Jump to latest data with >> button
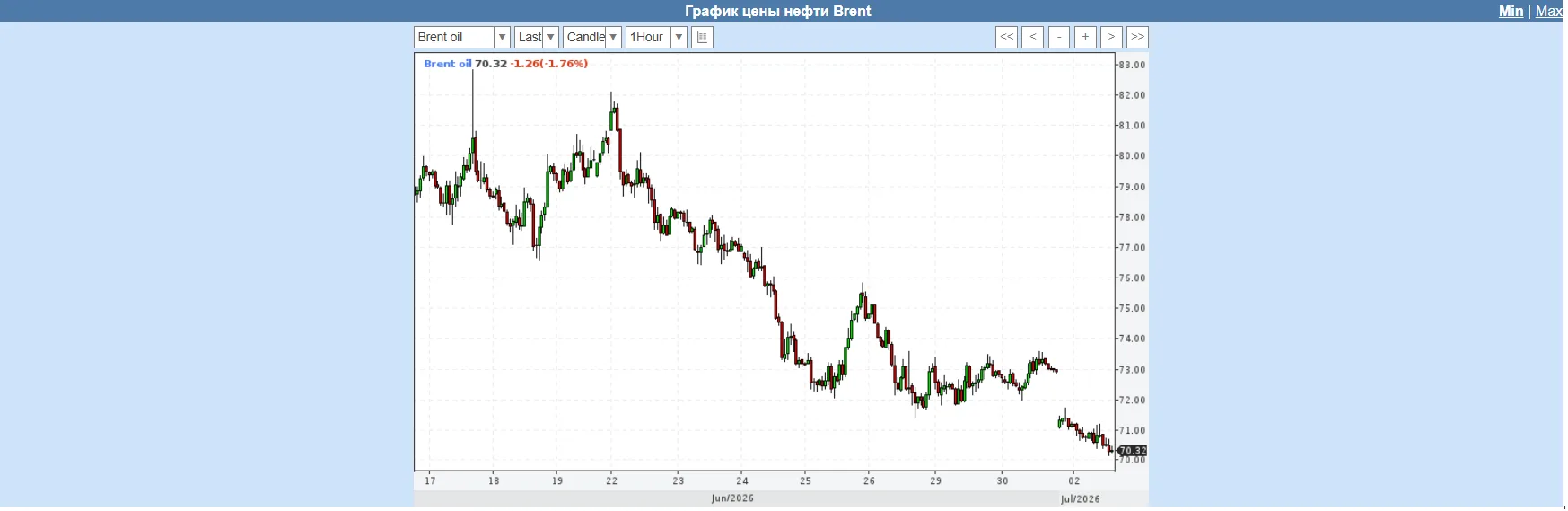 click(1137, 37)
